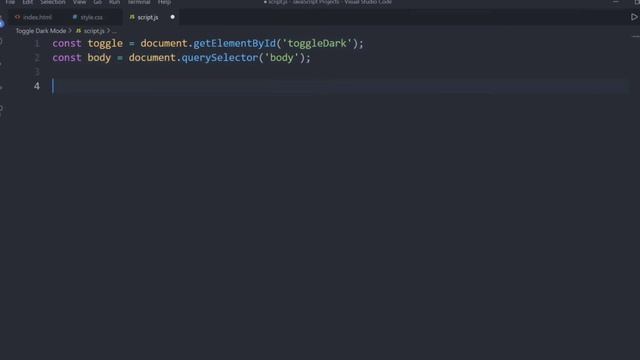Open the View menu
The image size is (640, 360).
click(x=80, y=2)
